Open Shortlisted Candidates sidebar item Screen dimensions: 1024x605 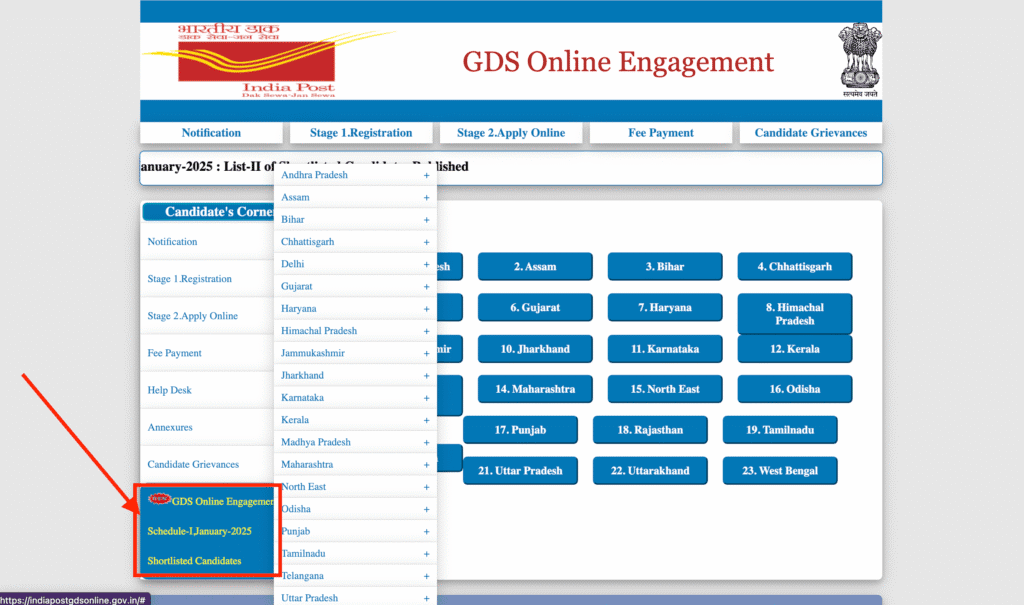[x=194, y=561]
